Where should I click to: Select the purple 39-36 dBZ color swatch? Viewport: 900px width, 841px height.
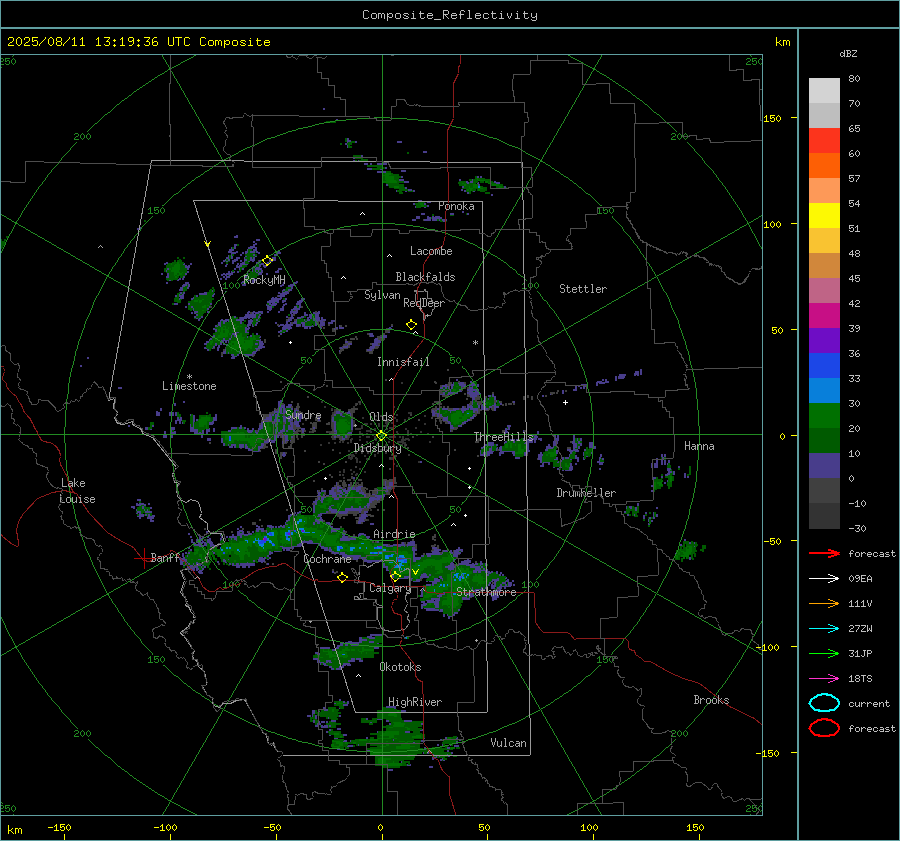(824, 341)
